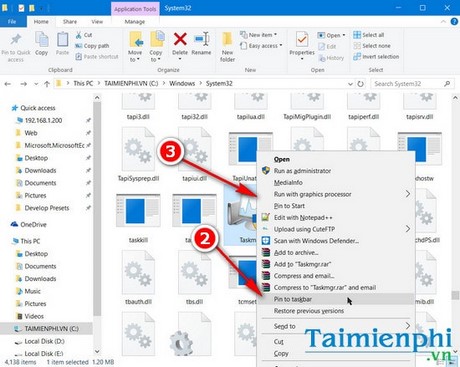Click the Back navigation arrow
This screenshot has width=460, height=367.
8,84
